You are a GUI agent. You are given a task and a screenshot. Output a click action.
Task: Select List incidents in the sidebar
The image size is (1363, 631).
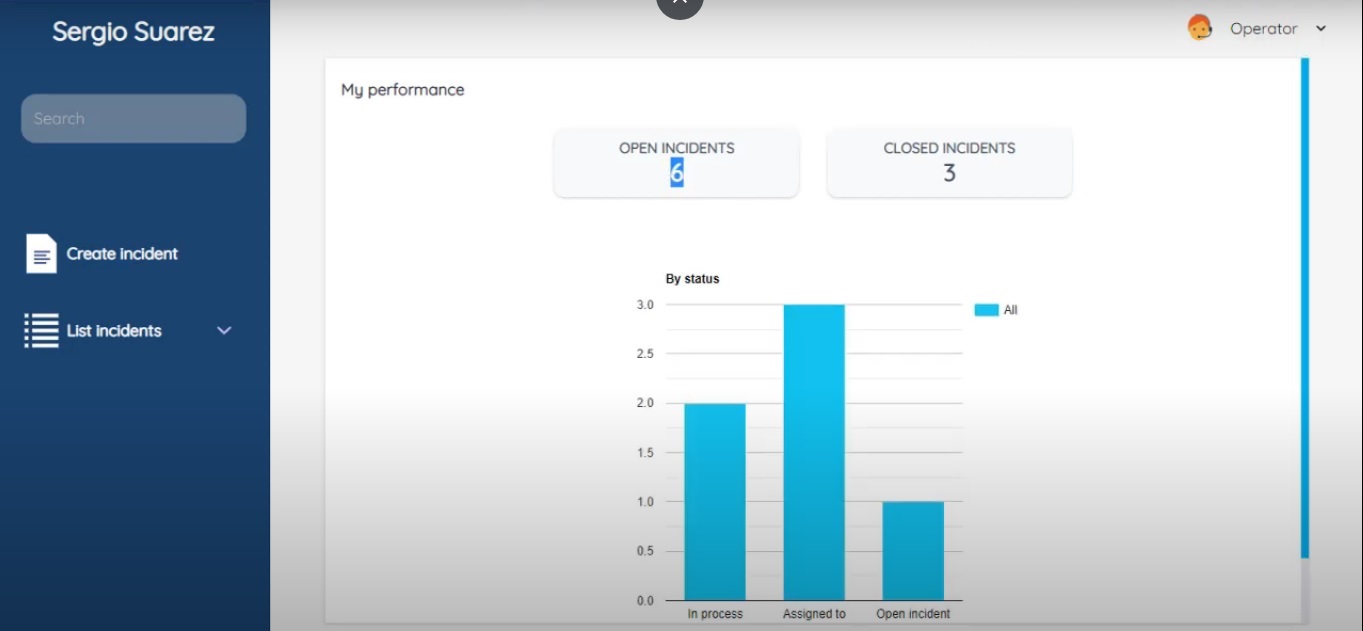114,331
